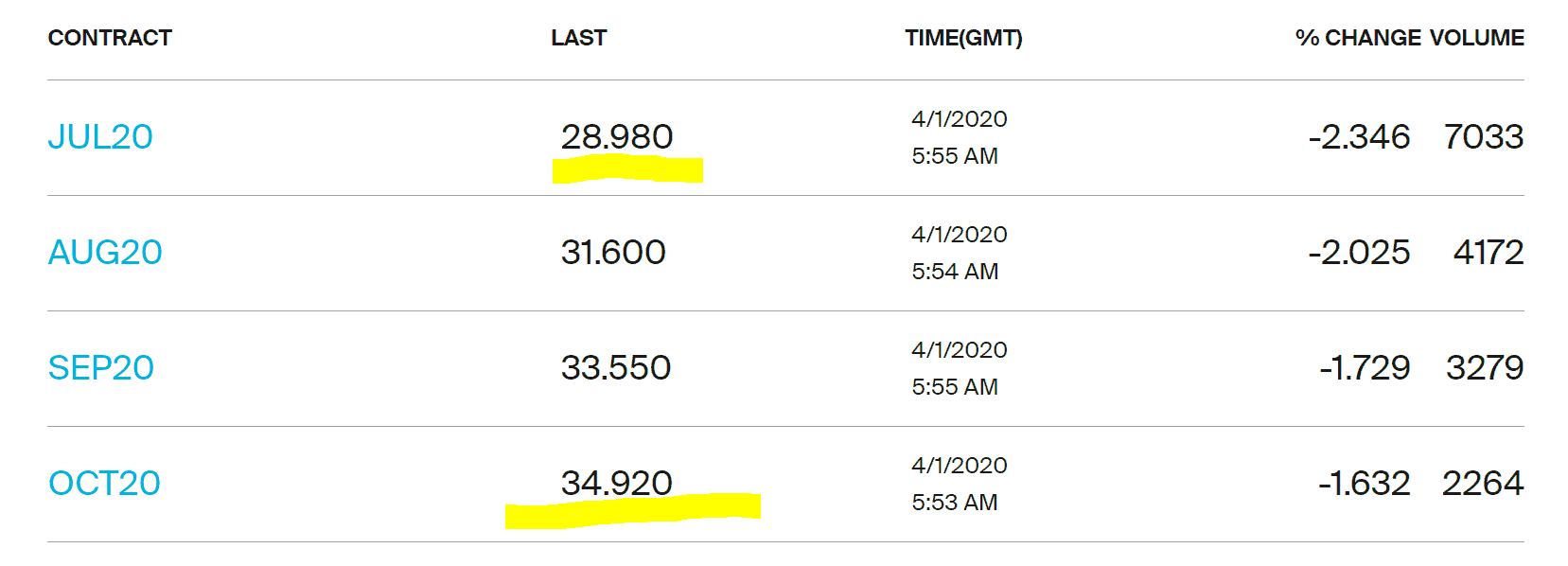The width and height of the screenshot is (1568, 566).
Task: Select the 4172 volume value
Action: point(1489,253)
